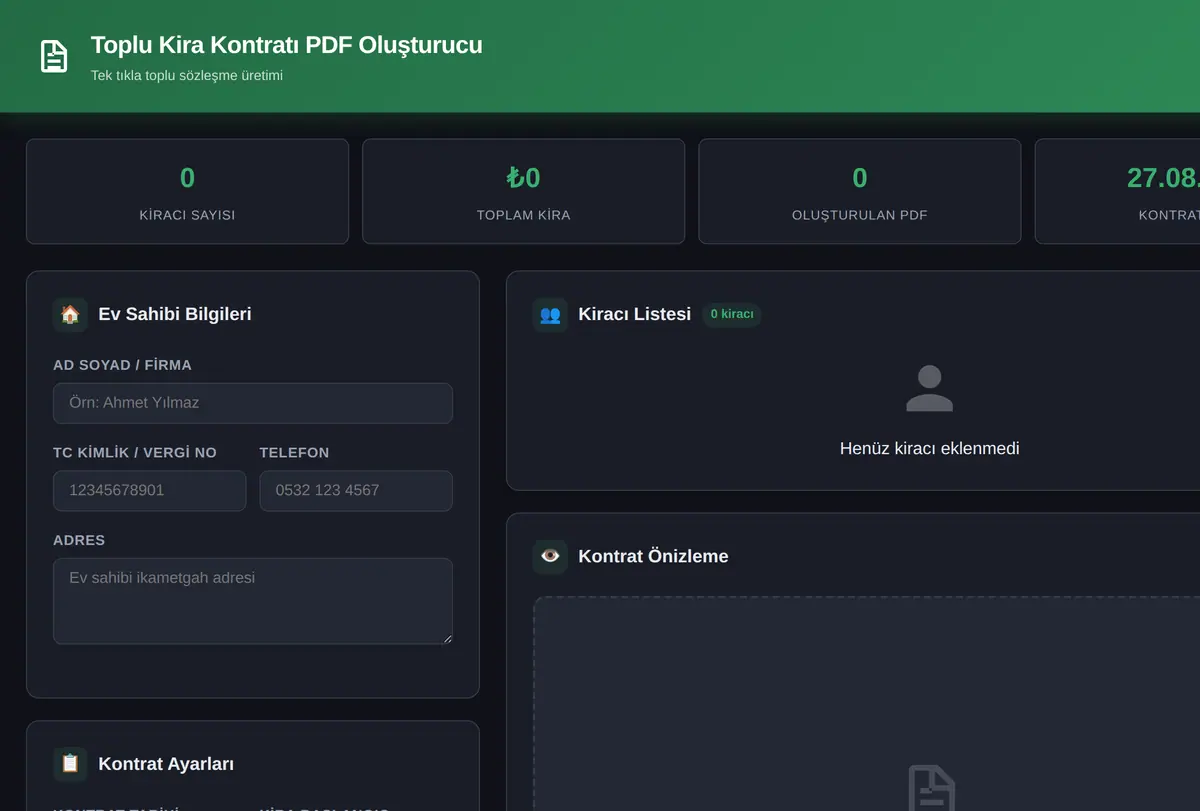Click the people icon beside Kiracı Listesi
Viewport: 1200px width, 811px height.
550,314
